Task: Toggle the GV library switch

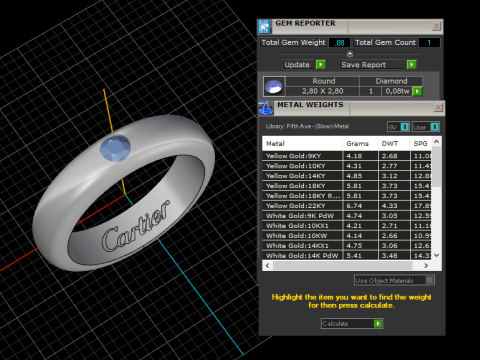Action: click(x=398, y=127)
